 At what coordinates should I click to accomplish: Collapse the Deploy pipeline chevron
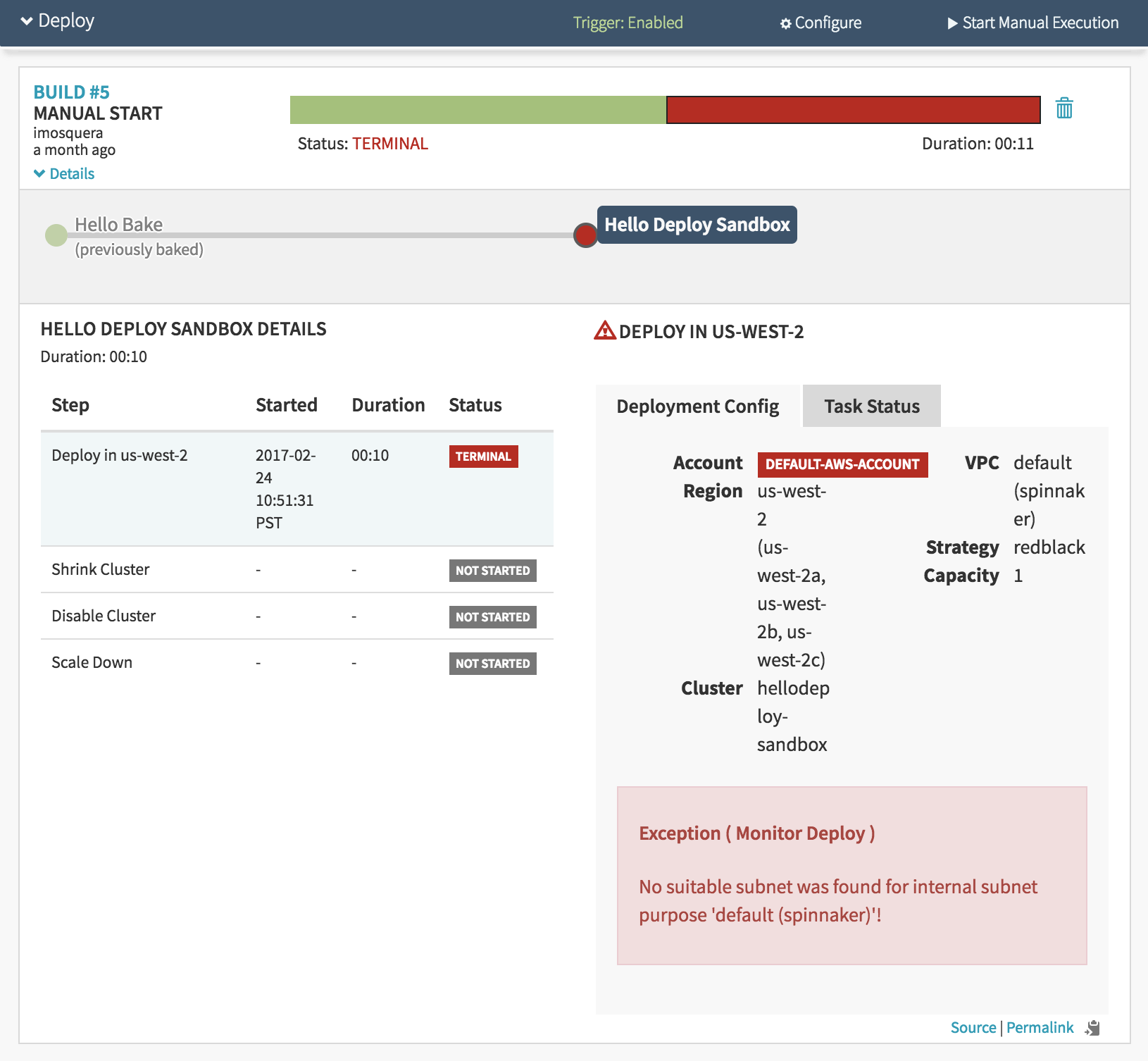pos(27,21)
